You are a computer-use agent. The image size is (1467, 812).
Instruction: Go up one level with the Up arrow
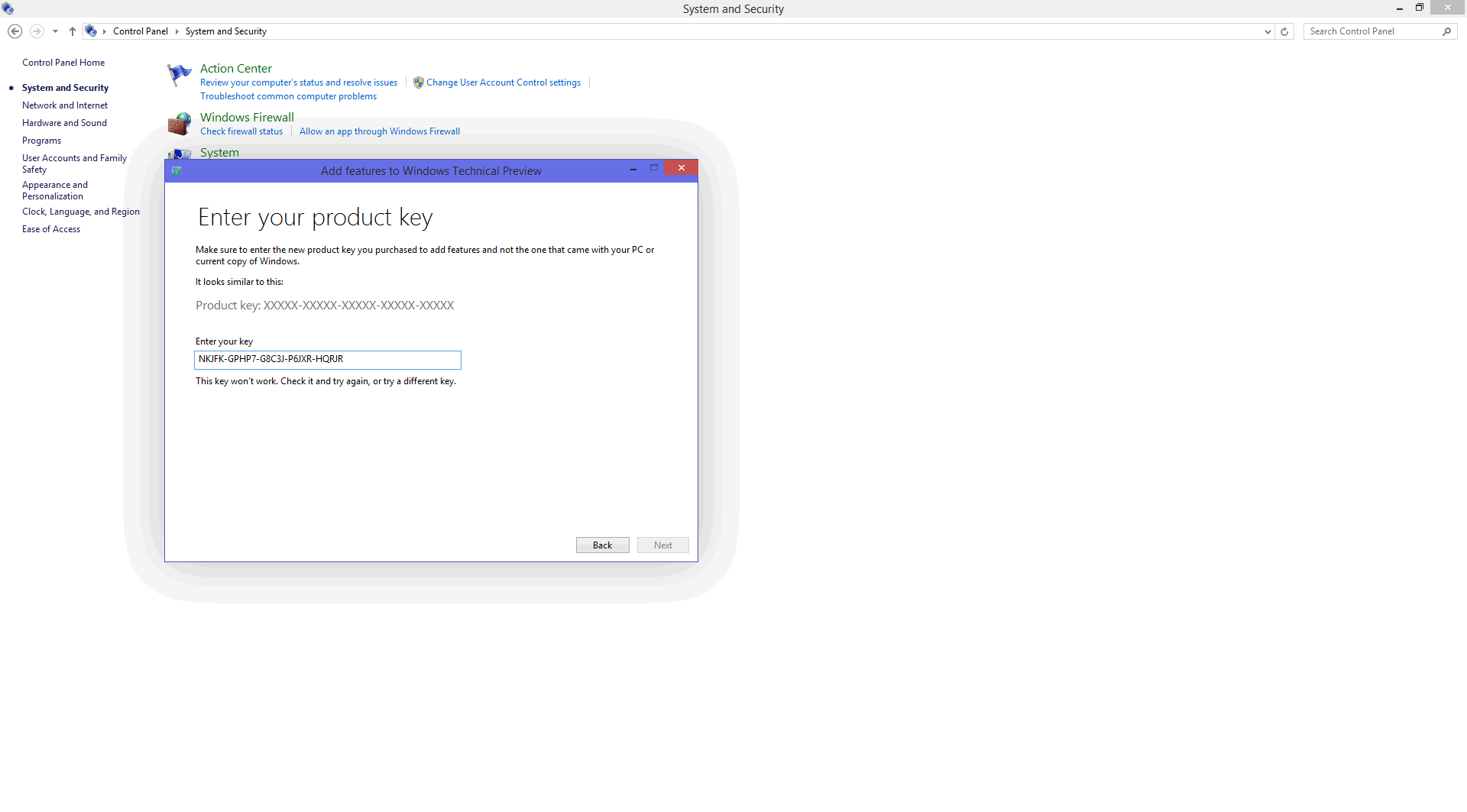click(73, 31)
